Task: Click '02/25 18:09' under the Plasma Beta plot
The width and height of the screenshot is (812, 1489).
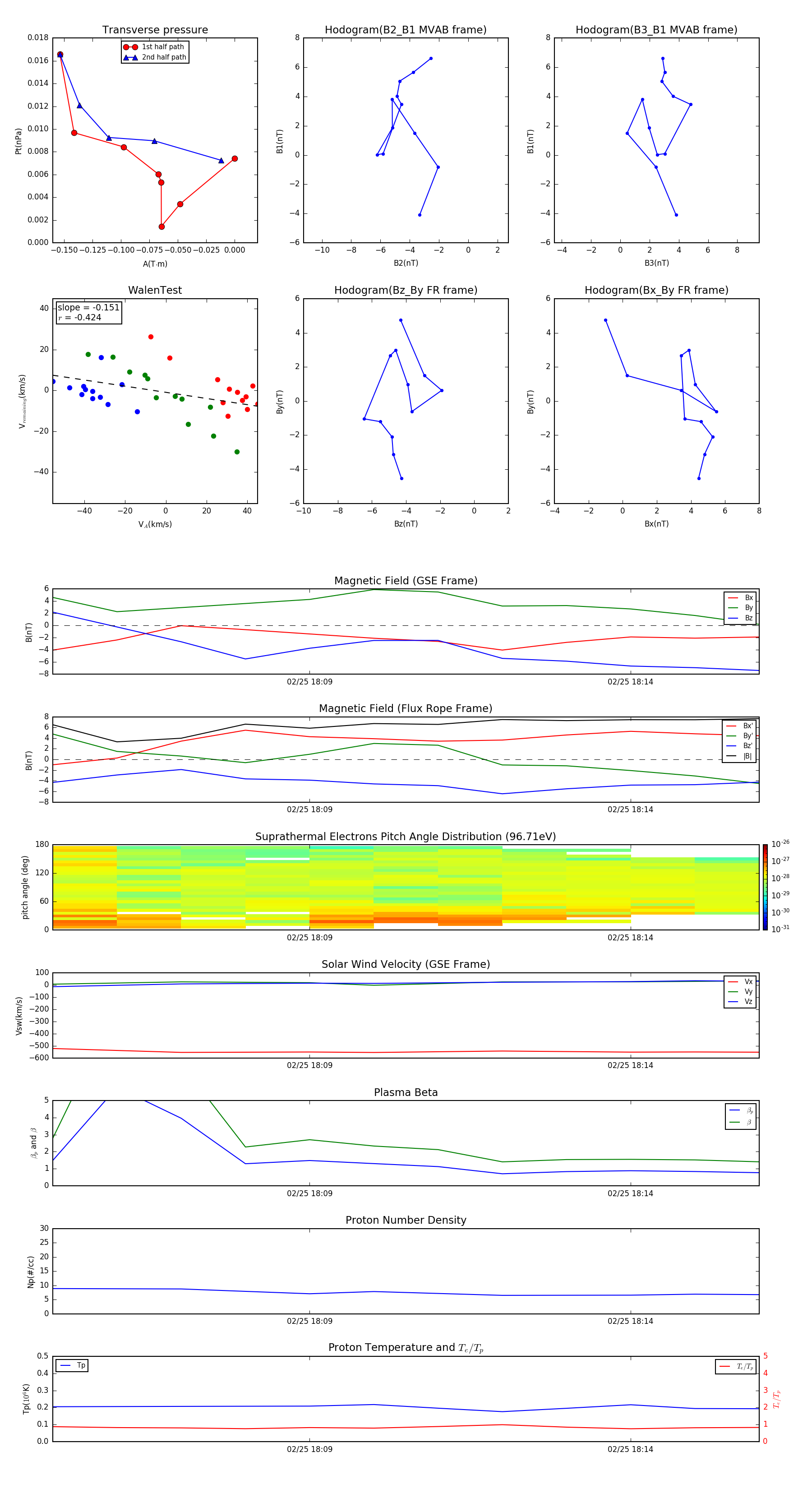Action: pos(310,1193)
